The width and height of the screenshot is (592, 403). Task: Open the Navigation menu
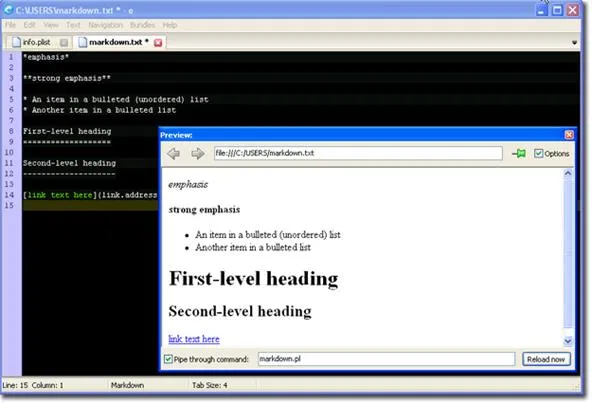tap(106, 25)
